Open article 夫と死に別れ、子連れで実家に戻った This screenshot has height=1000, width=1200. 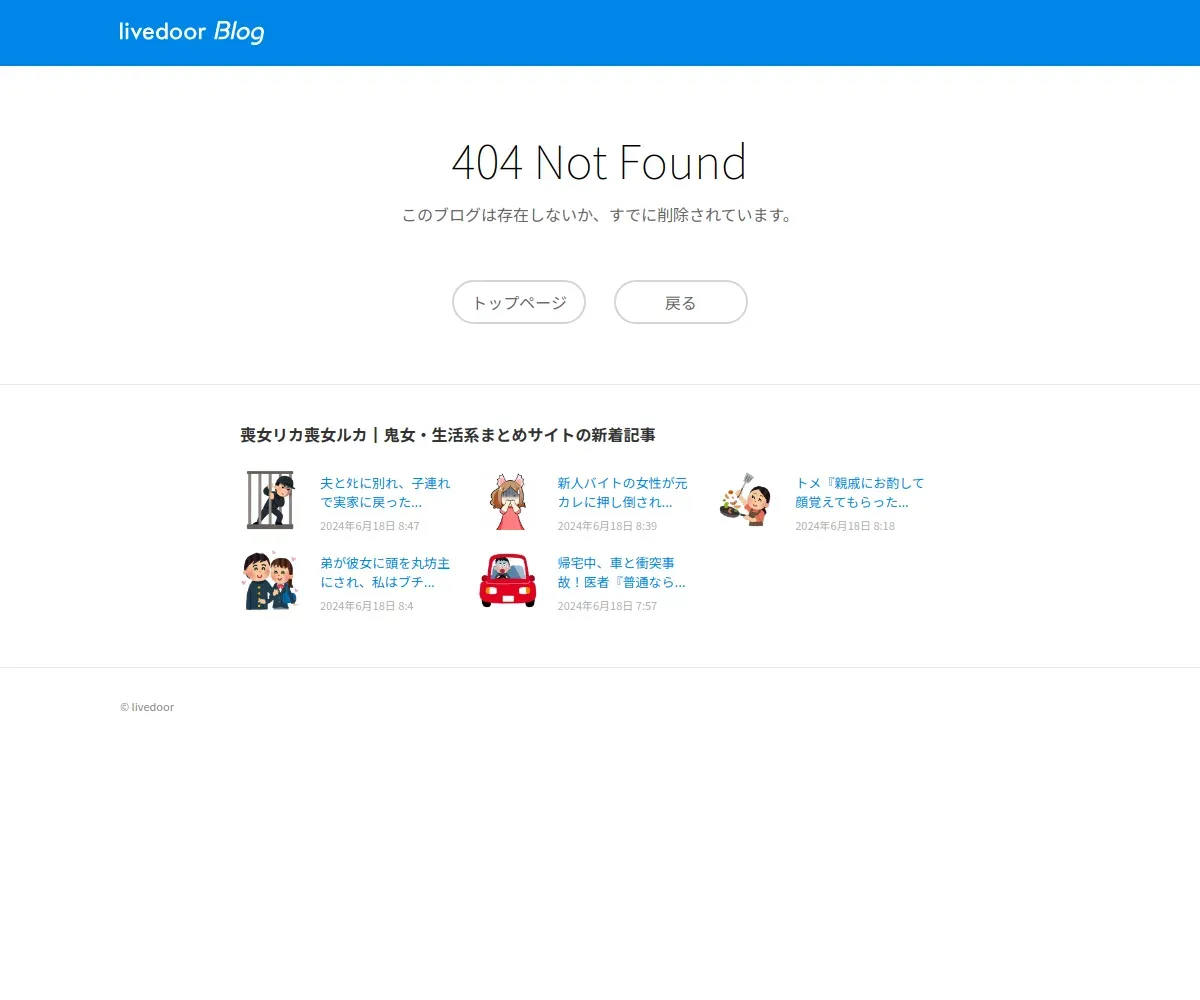(x=385, y=492)
